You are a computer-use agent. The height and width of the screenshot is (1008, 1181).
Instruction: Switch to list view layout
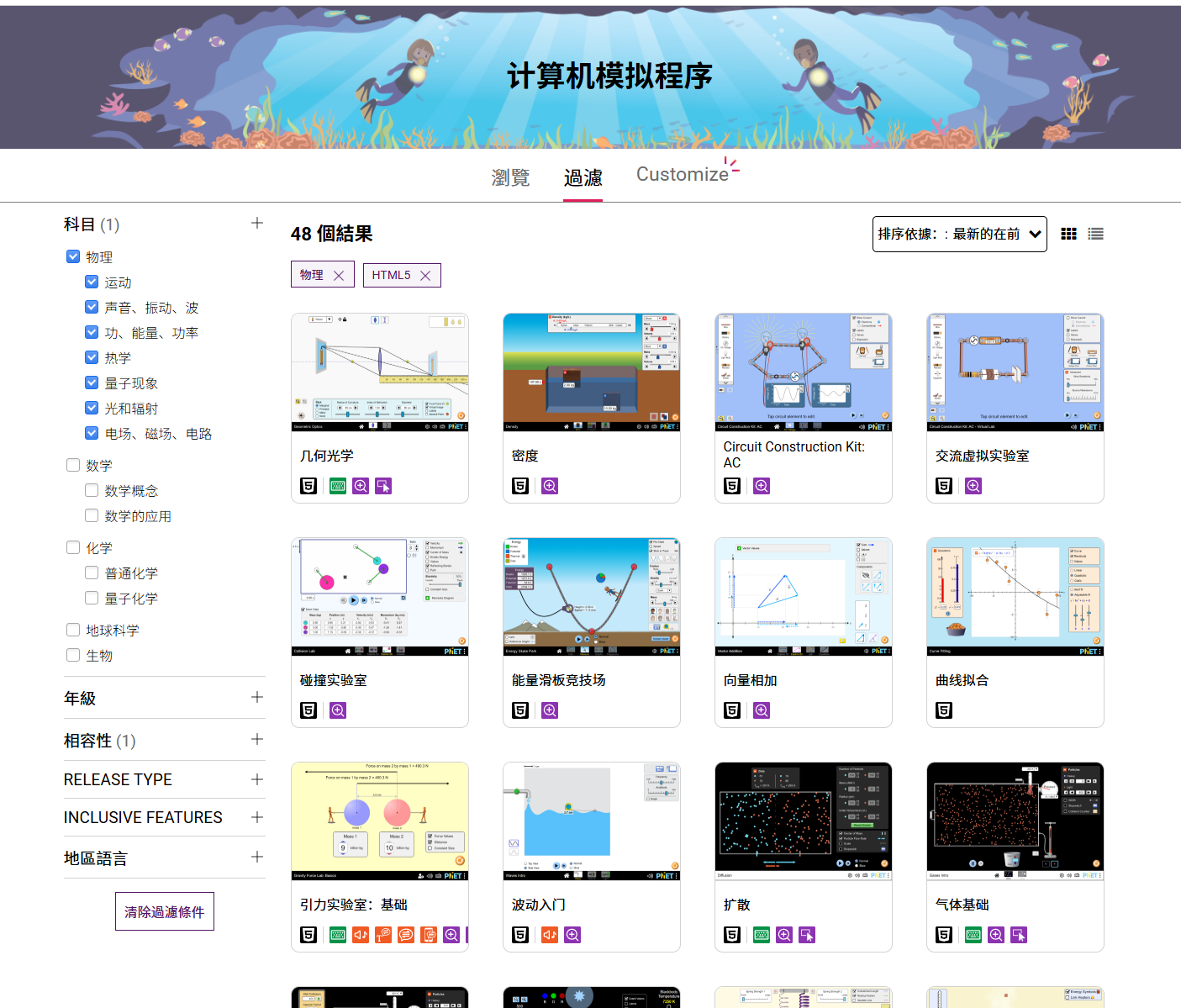point(1095,234)
